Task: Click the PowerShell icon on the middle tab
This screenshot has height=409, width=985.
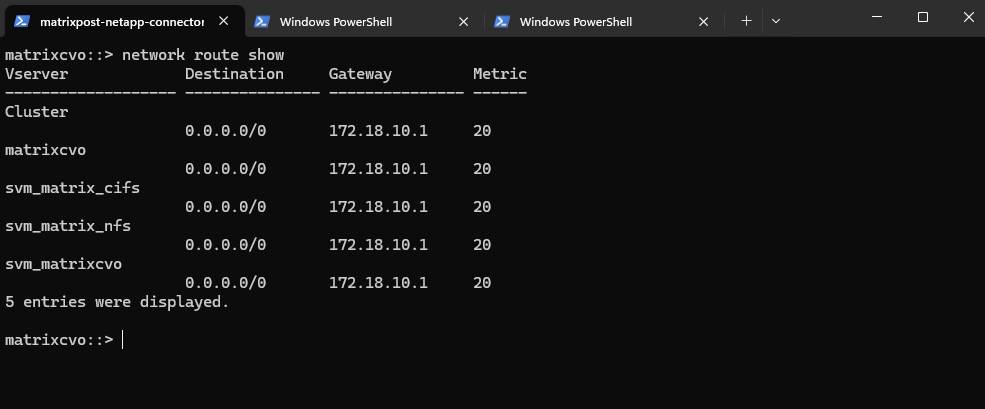Action: pyautogui.click(x=262, y=21)
